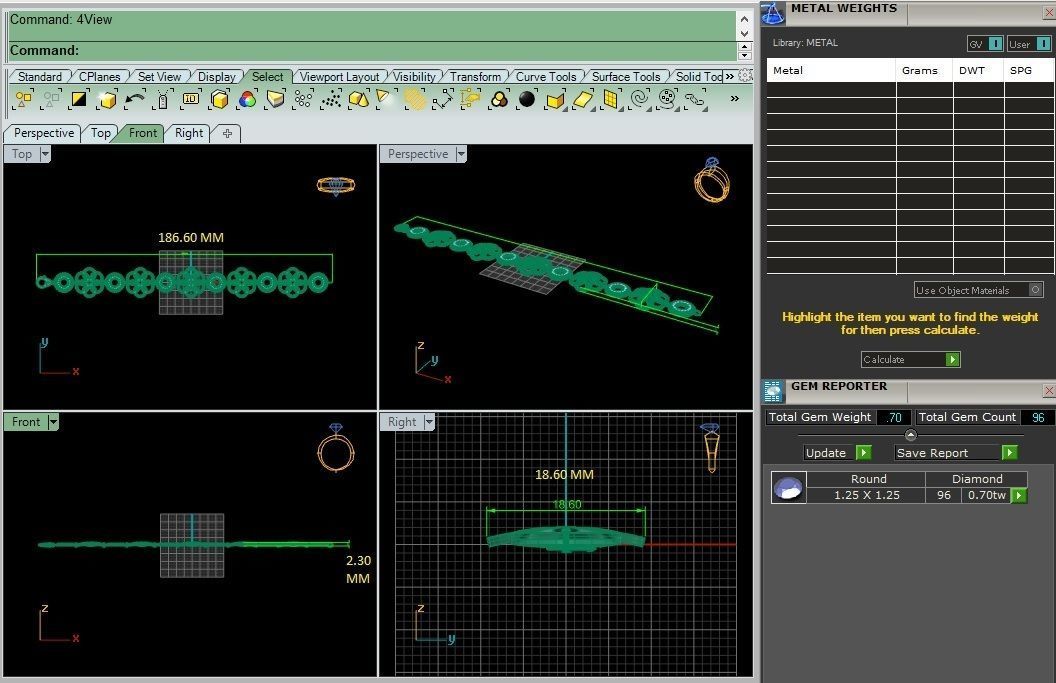
Task: Open the Perspective viewport title dropdown arrow
Action: tap(461, 154)
